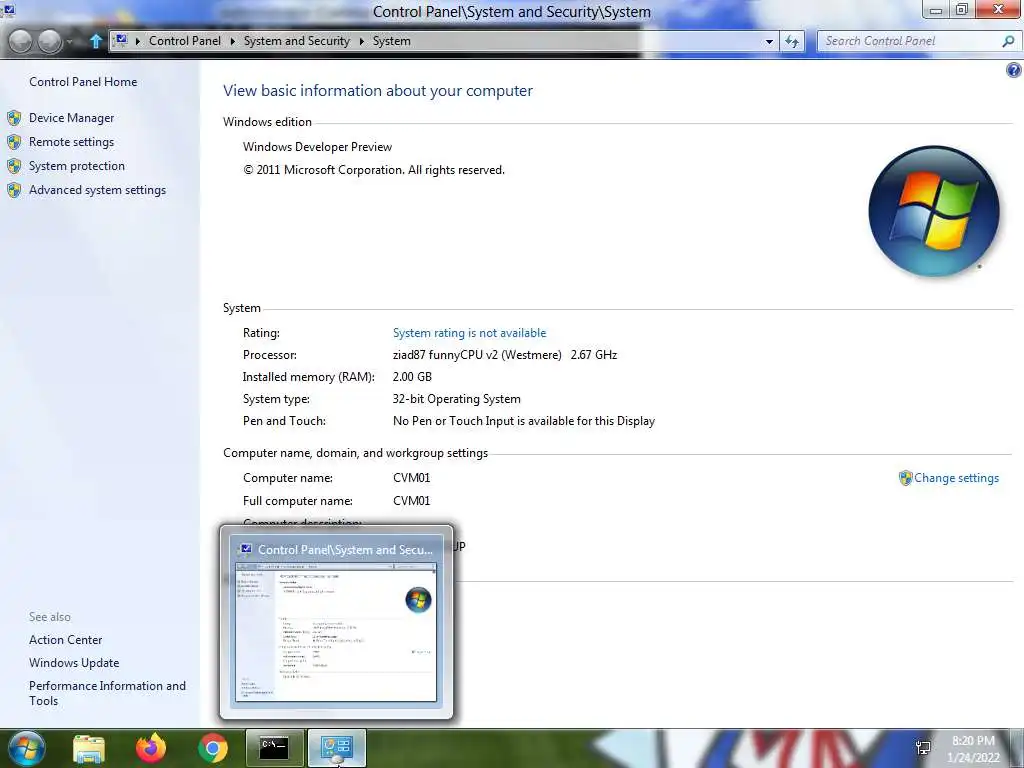Open Performance Information and Tools
Viewport: 1024px width, 768px height.
pyautogui.click(x=107, y=693)
